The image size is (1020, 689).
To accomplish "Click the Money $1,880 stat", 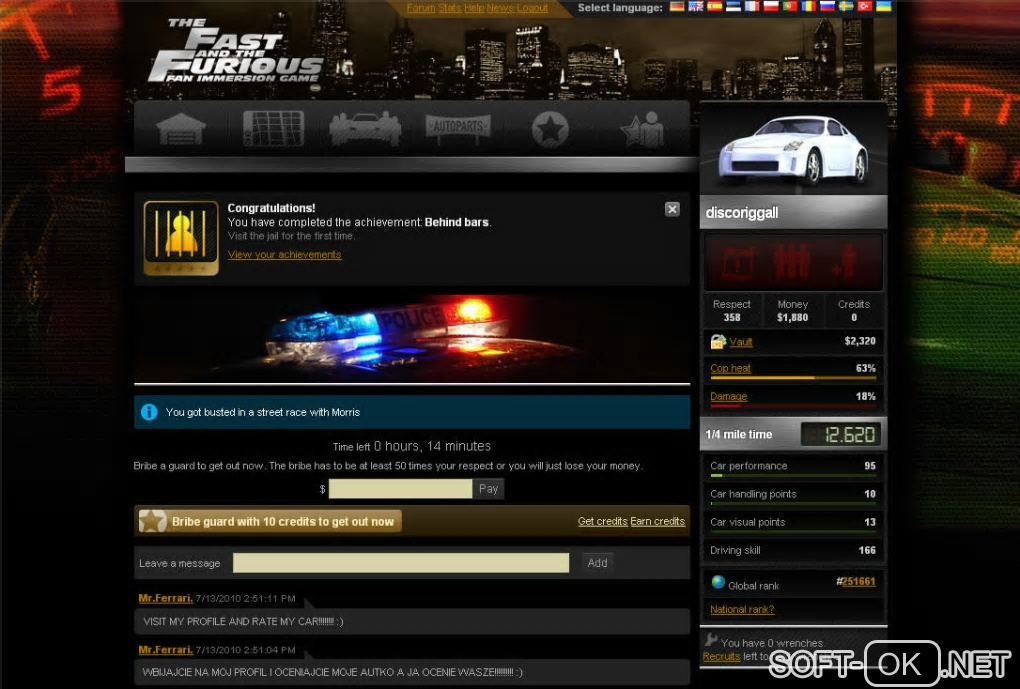I will click(x=792, y=311).
